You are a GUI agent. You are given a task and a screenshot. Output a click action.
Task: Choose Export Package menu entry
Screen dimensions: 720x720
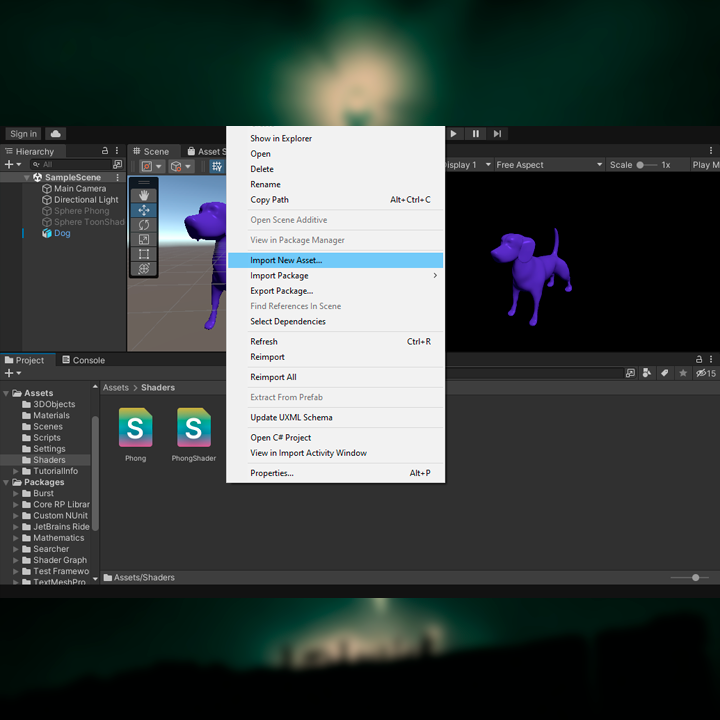335,291
